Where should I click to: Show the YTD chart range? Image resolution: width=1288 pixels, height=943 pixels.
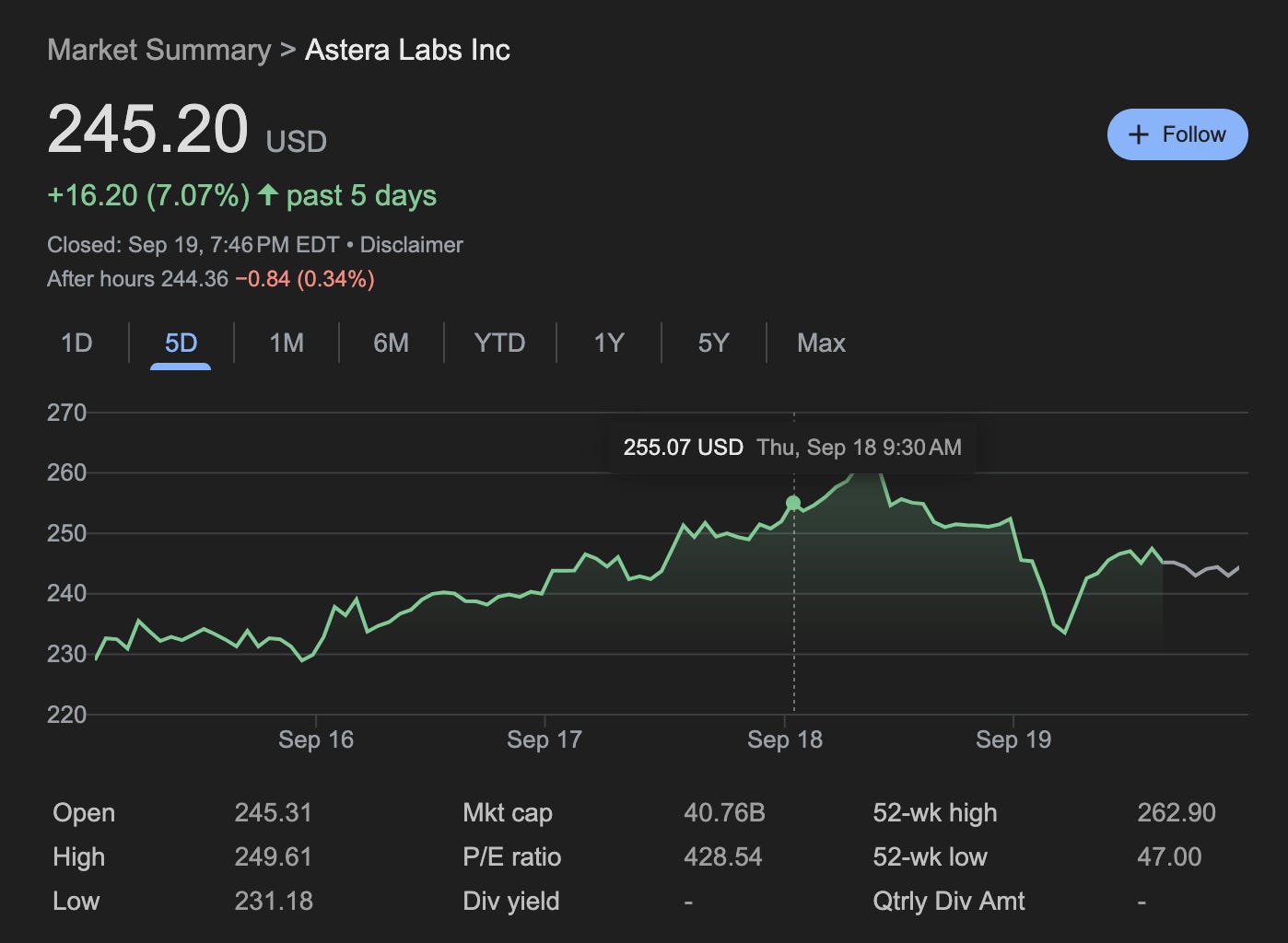[x=499, y=343]
